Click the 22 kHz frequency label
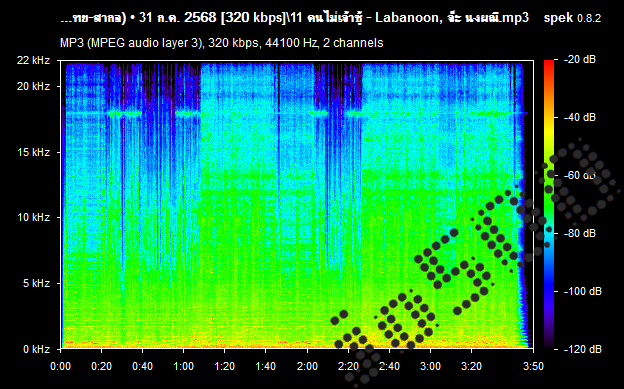The height and width of the screenshot is (389, 624). pyautogui.click(x=33, y=60)
